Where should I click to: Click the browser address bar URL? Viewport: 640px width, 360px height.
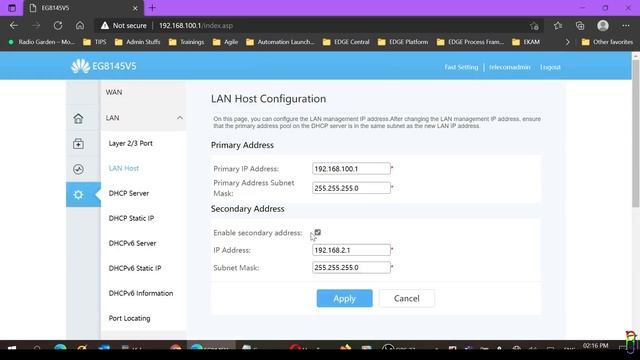(196, 25)
